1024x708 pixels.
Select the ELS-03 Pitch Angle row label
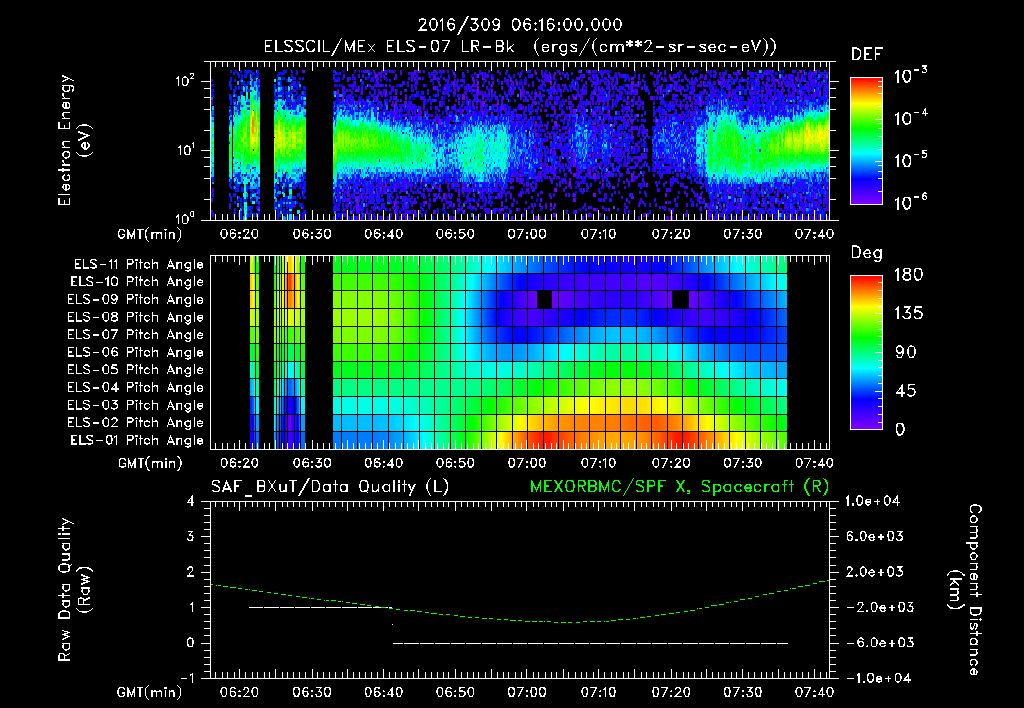pyautogui.click(x=136, y=405)
